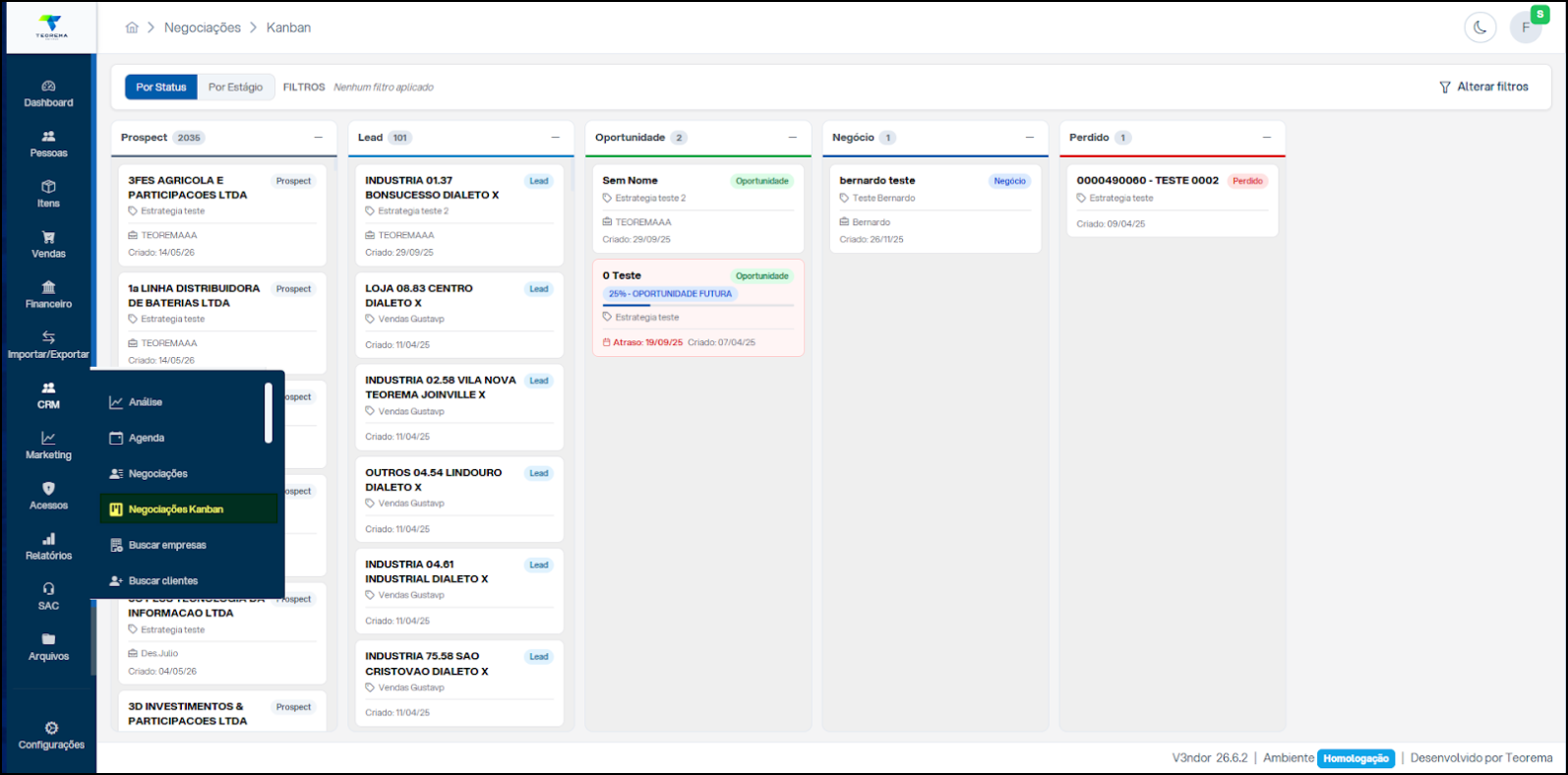Open 1a LINHA DISTRIBUIDORA DE BATERIAS card

(222, 325)
